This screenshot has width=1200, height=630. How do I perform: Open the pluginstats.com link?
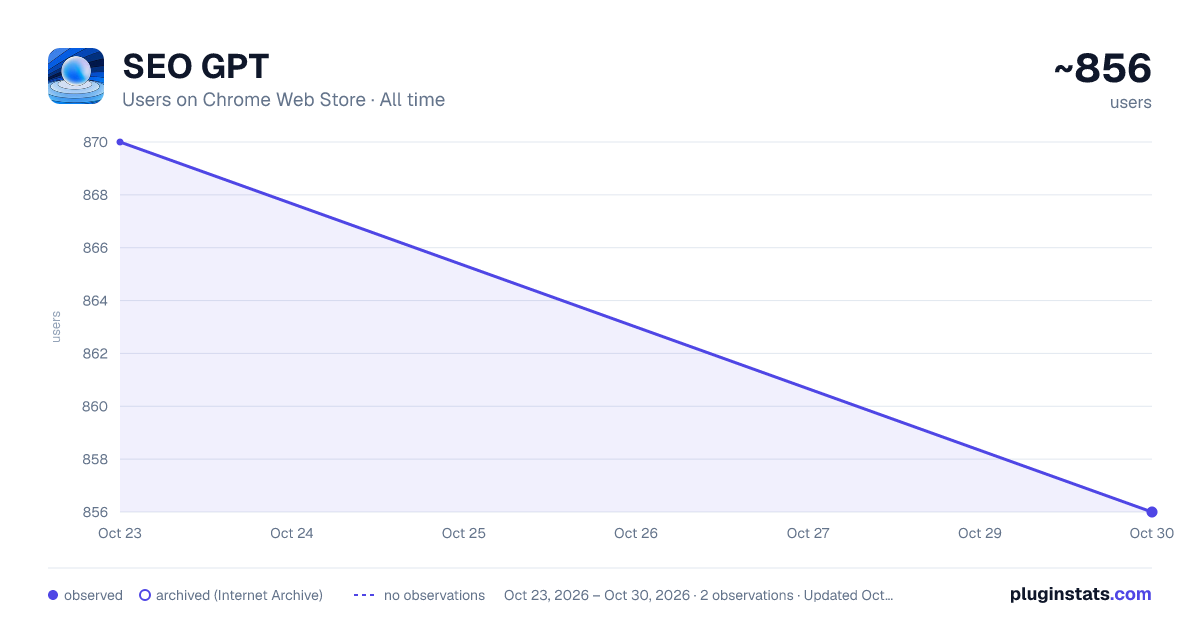[1080, 594]
